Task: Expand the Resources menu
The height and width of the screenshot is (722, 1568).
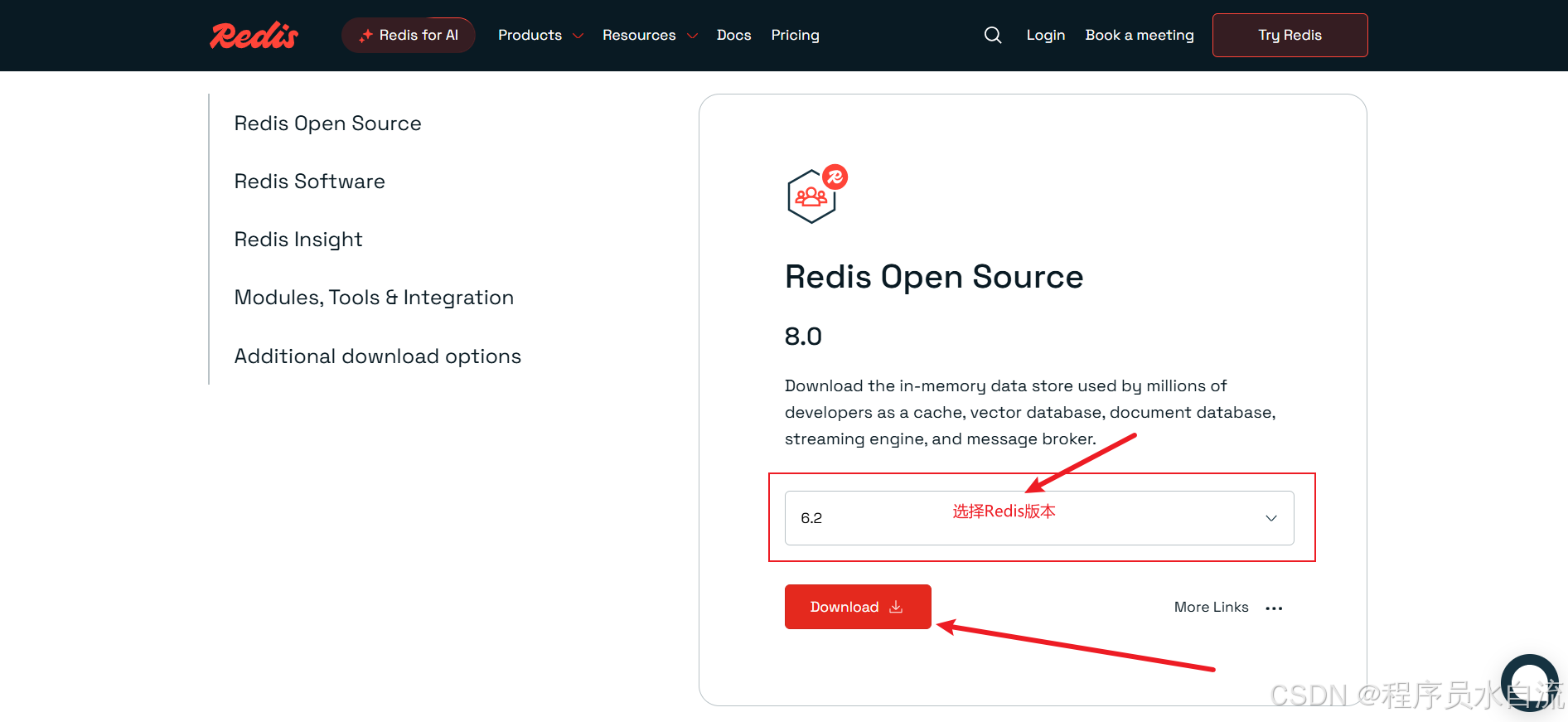Action: coord(650,35)
